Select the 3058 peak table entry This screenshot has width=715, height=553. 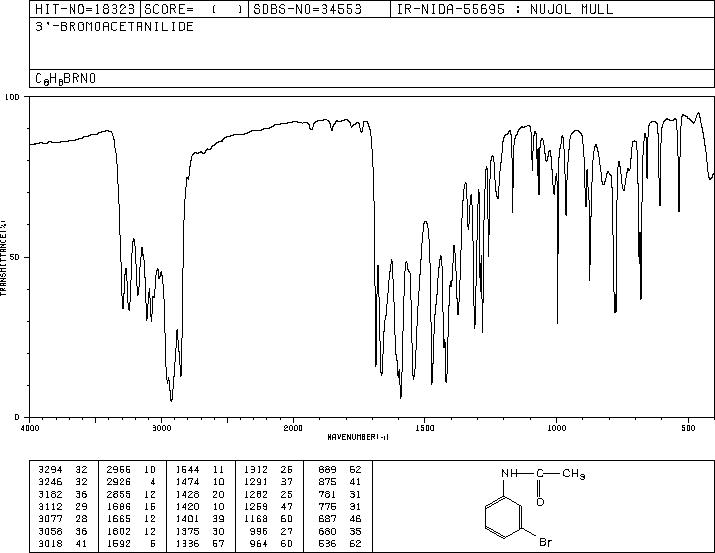tap(63, 532)
